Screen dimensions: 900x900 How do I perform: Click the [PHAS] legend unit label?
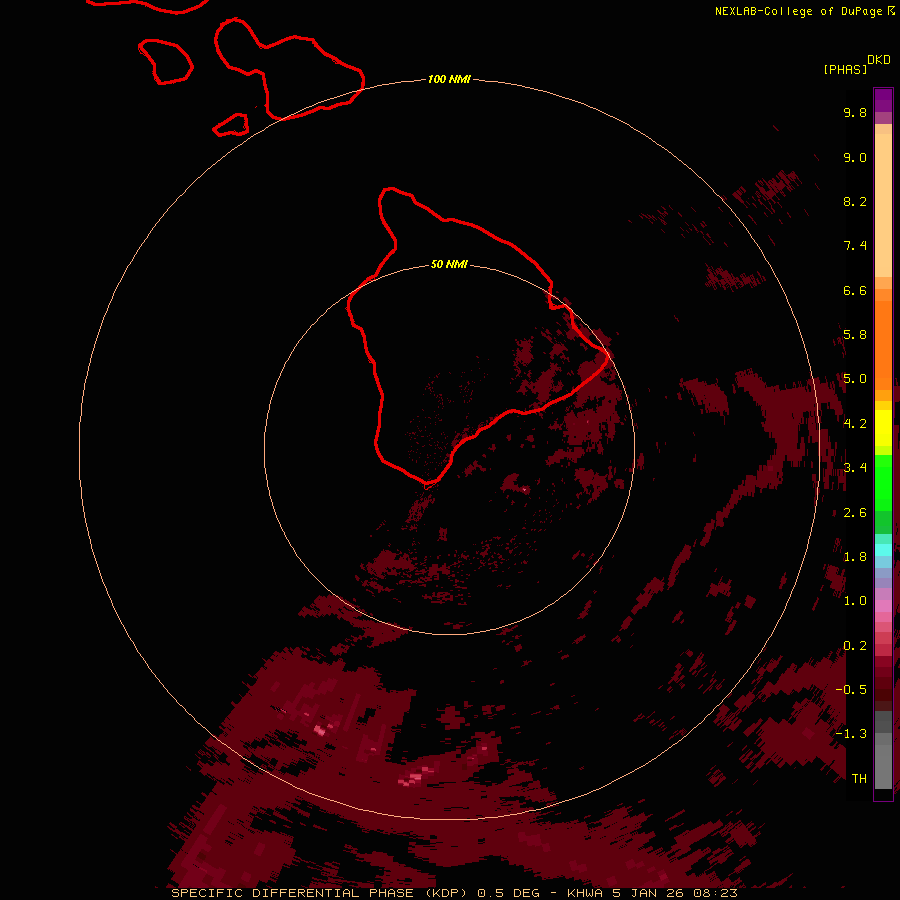845,69
